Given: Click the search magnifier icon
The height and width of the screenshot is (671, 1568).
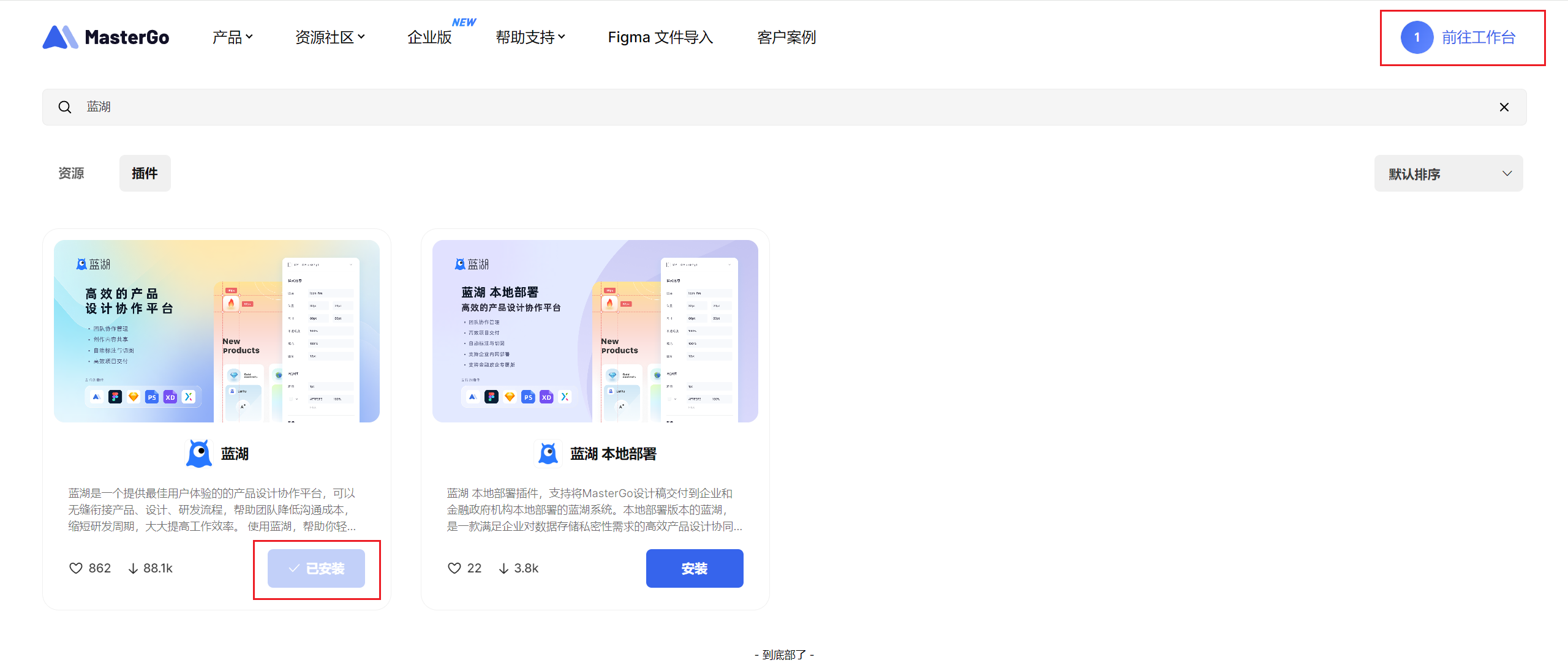Looking at the screenshot, I should coord(65,107).
